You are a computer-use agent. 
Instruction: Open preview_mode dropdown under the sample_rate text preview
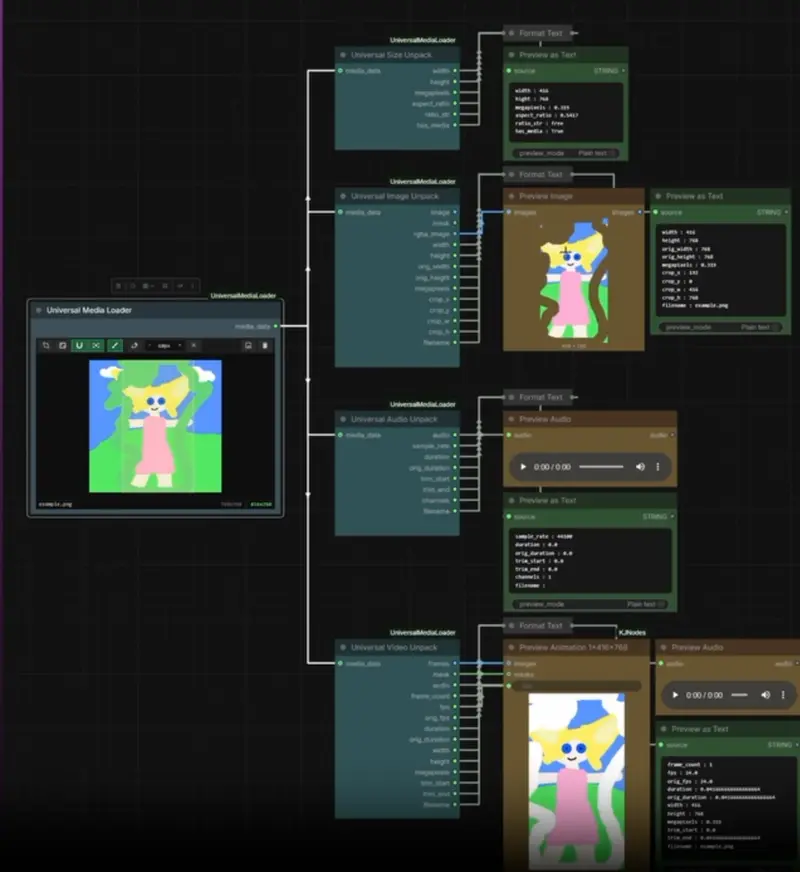tap(590, 604)
